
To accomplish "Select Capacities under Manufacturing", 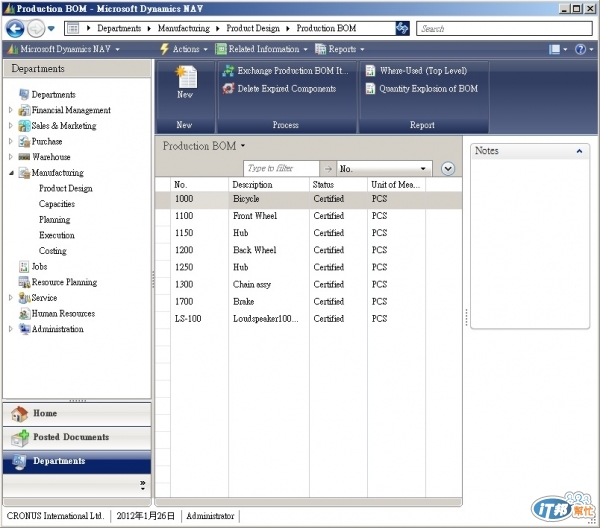I will point(57,204).
